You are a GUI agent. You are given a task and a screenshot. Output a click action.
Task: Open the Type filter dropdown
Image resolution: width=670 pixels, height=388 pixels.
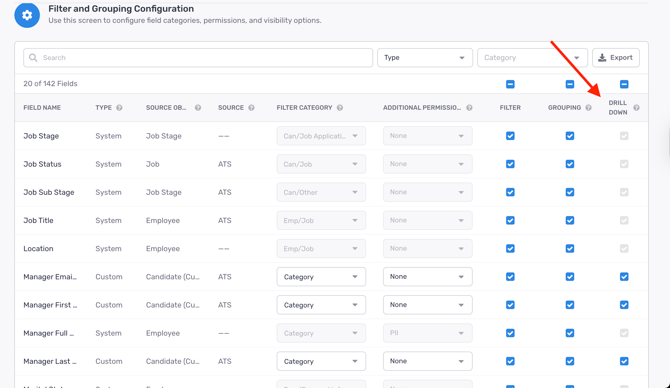(425, 58)
